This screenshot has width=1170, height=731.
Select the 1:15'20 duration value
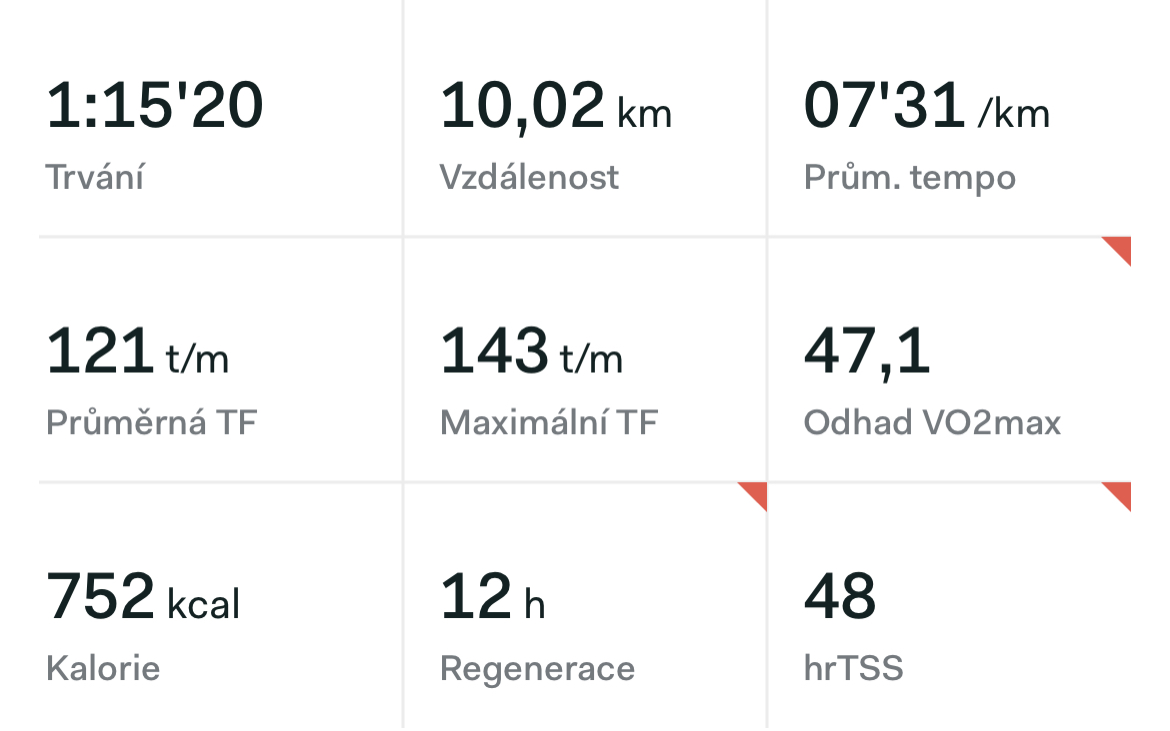point(154,105)
